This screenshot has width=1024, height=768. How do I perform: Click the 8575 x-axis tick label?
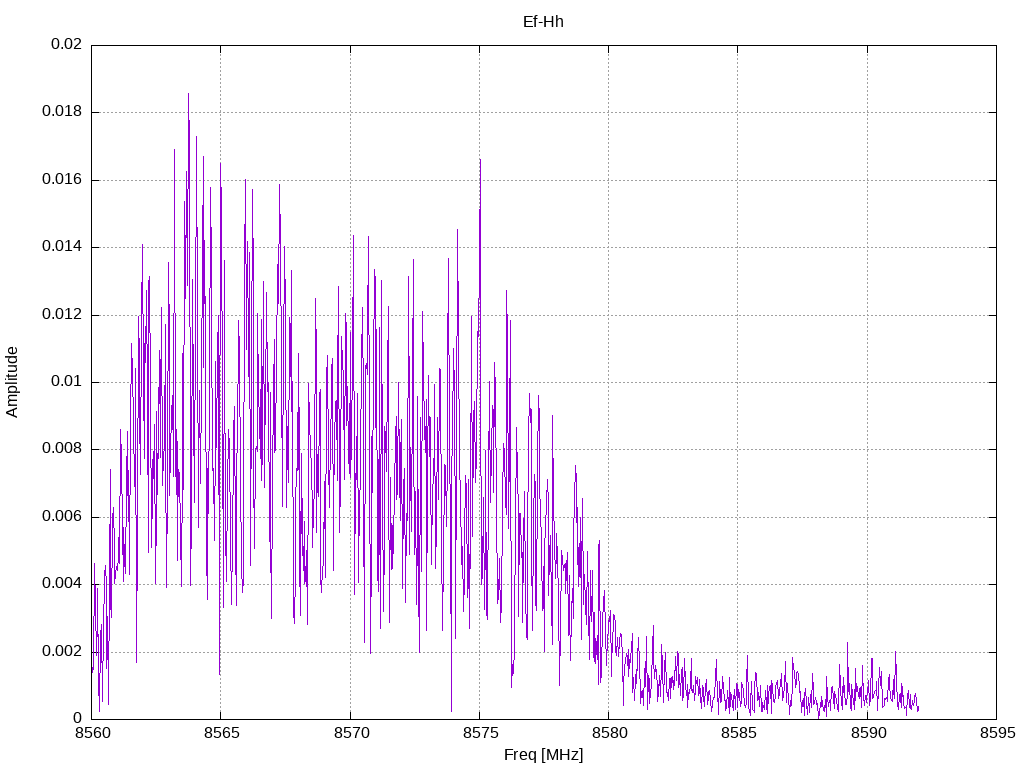pyautogui.click(x=480, y=733)
